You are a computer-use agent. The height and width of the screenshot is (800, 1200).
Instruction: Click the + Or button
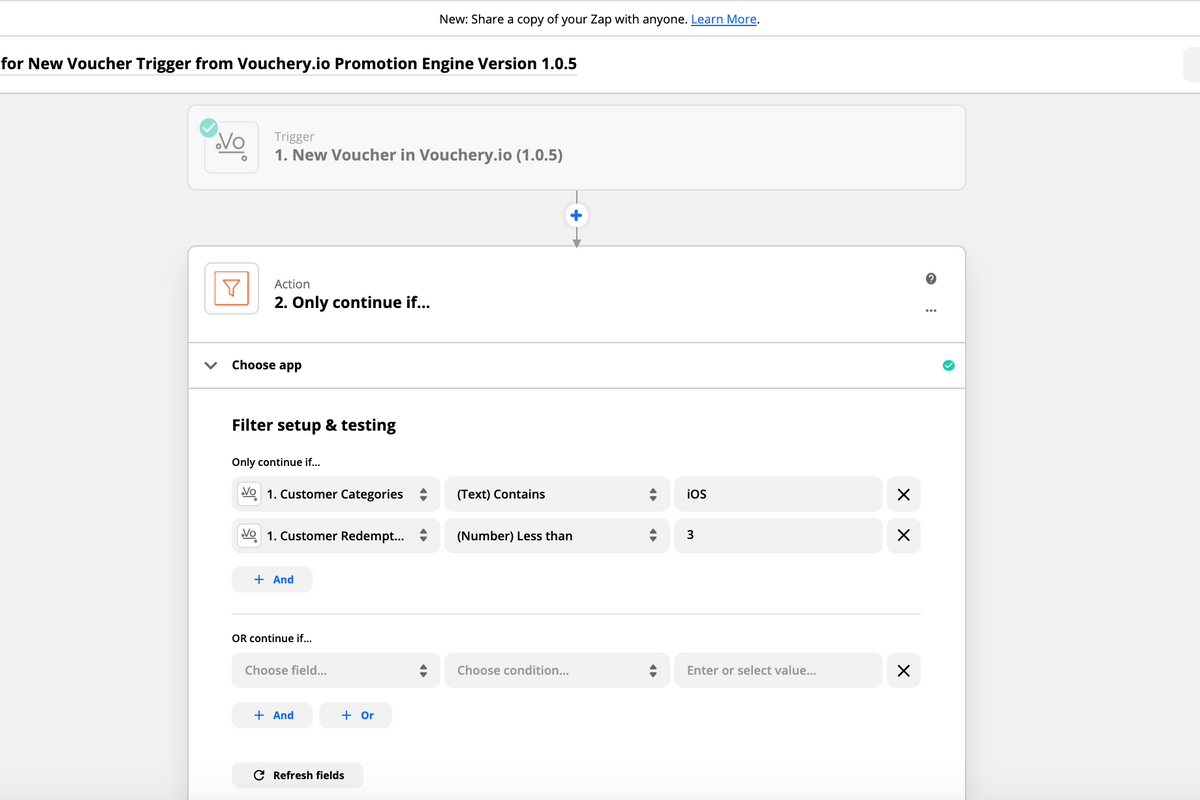pos(356,715)
